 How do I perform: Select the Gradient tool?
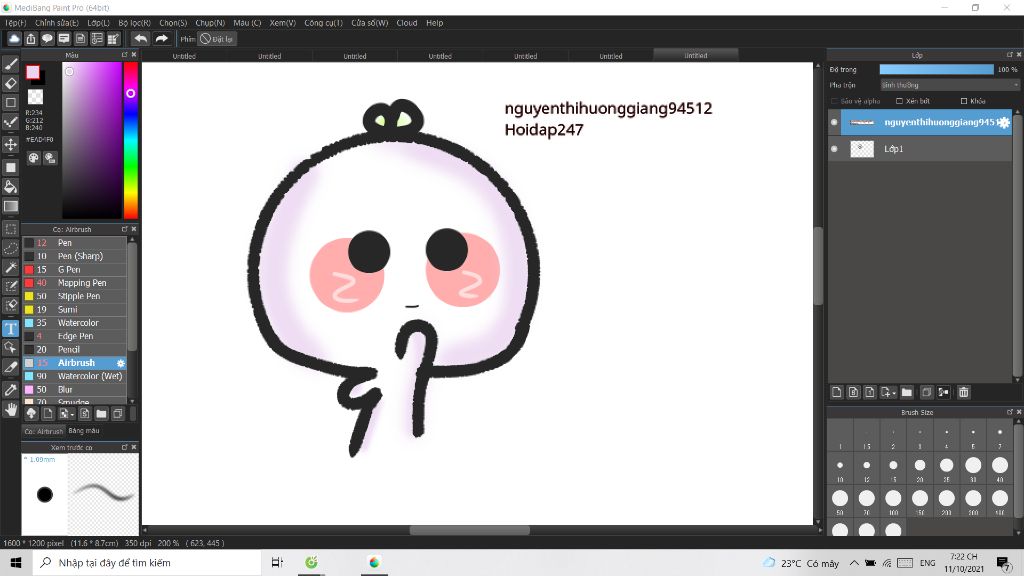pos(11,206)
